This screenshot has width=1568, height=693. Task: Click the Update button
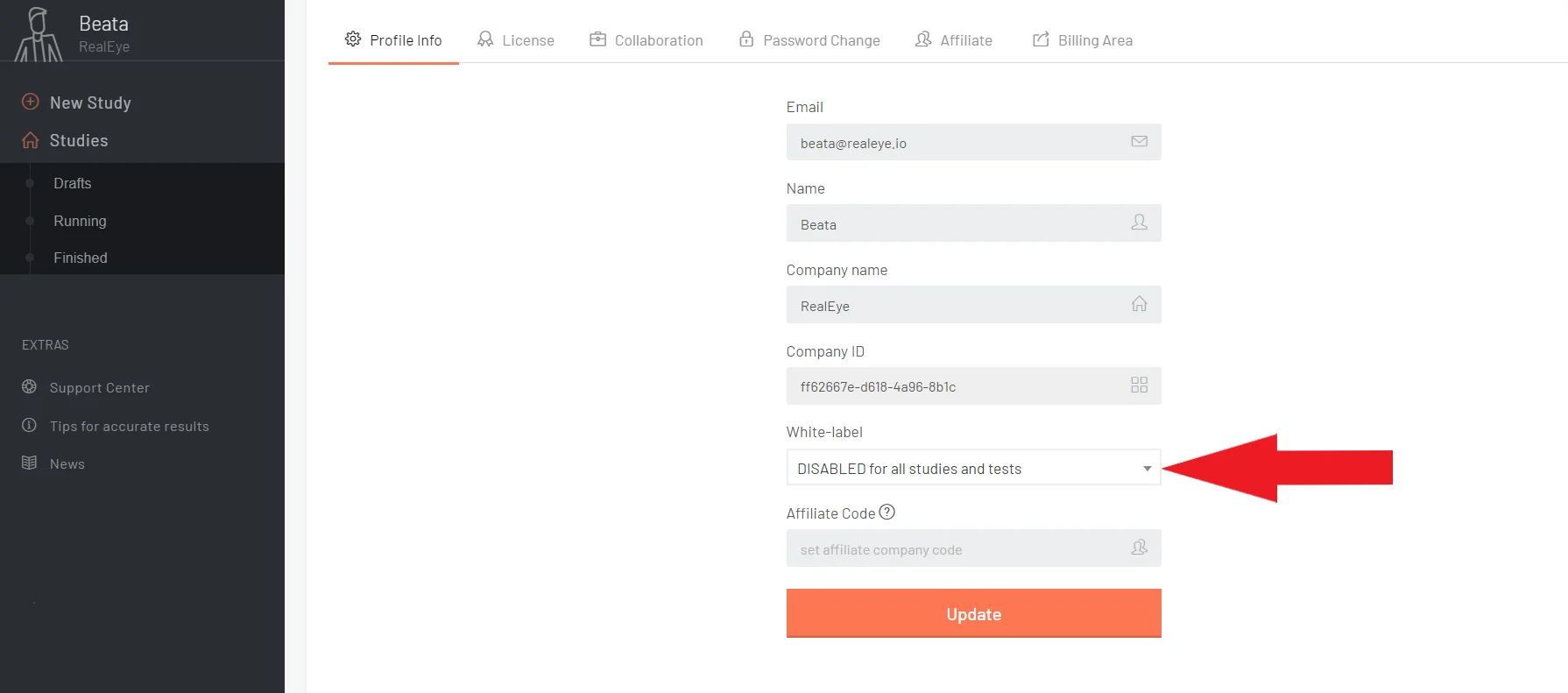point(973,613)
